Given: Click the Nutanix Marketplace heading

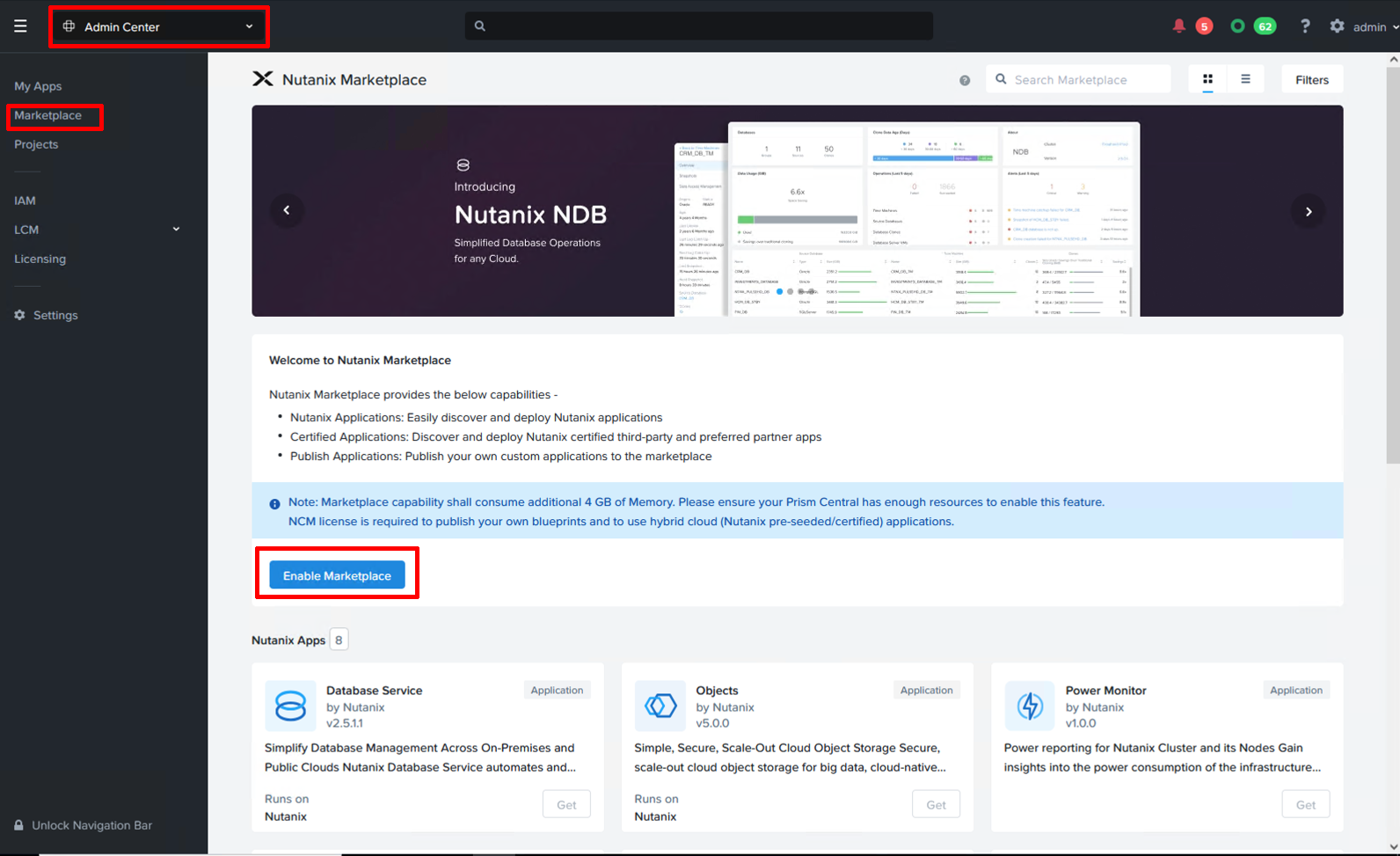Looking at the screenshot, I should tap(354, 79).
